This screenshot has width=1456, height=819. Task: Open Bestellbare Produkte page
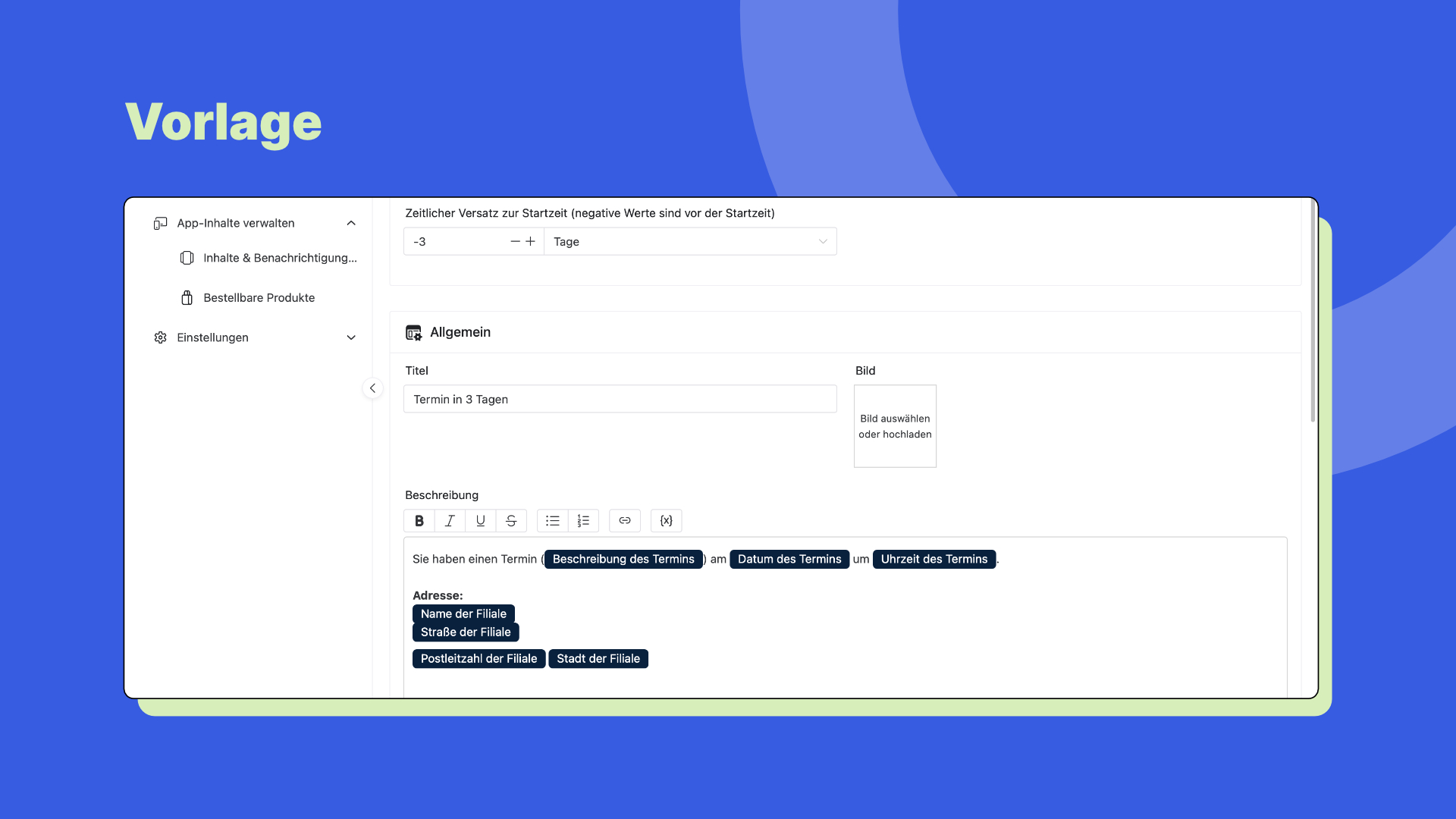pyautogui.click(x=259, y=298)
